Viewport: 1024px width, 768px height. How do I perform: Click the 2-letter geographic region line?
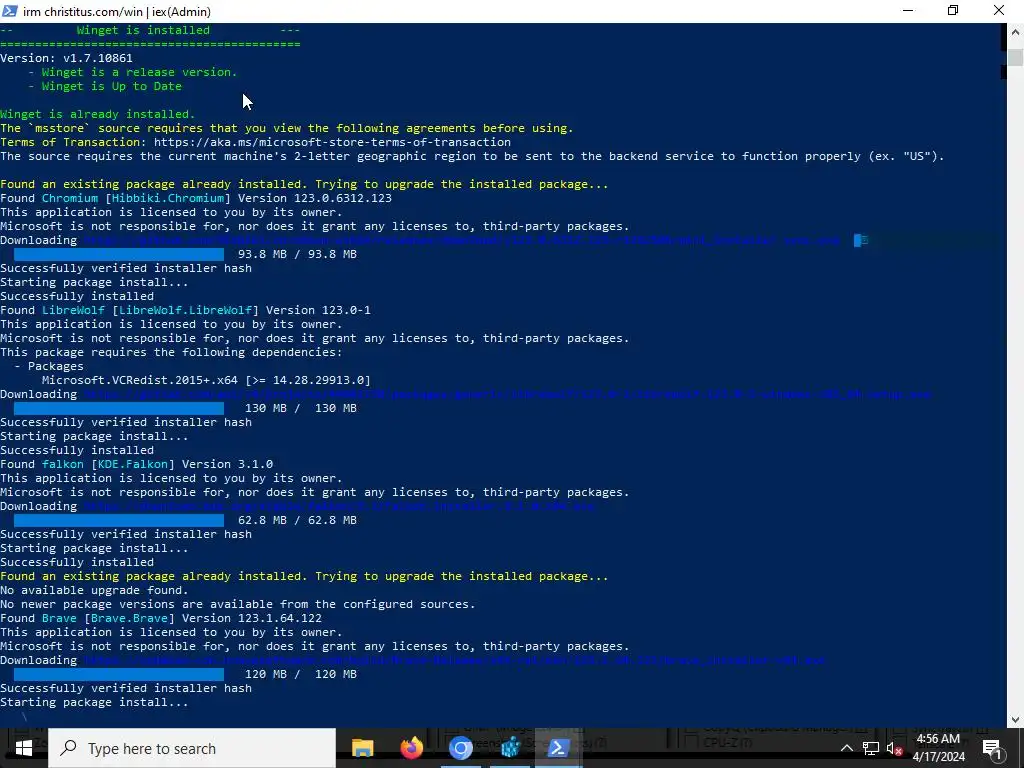pyautogui.click(x=472, y=156)
